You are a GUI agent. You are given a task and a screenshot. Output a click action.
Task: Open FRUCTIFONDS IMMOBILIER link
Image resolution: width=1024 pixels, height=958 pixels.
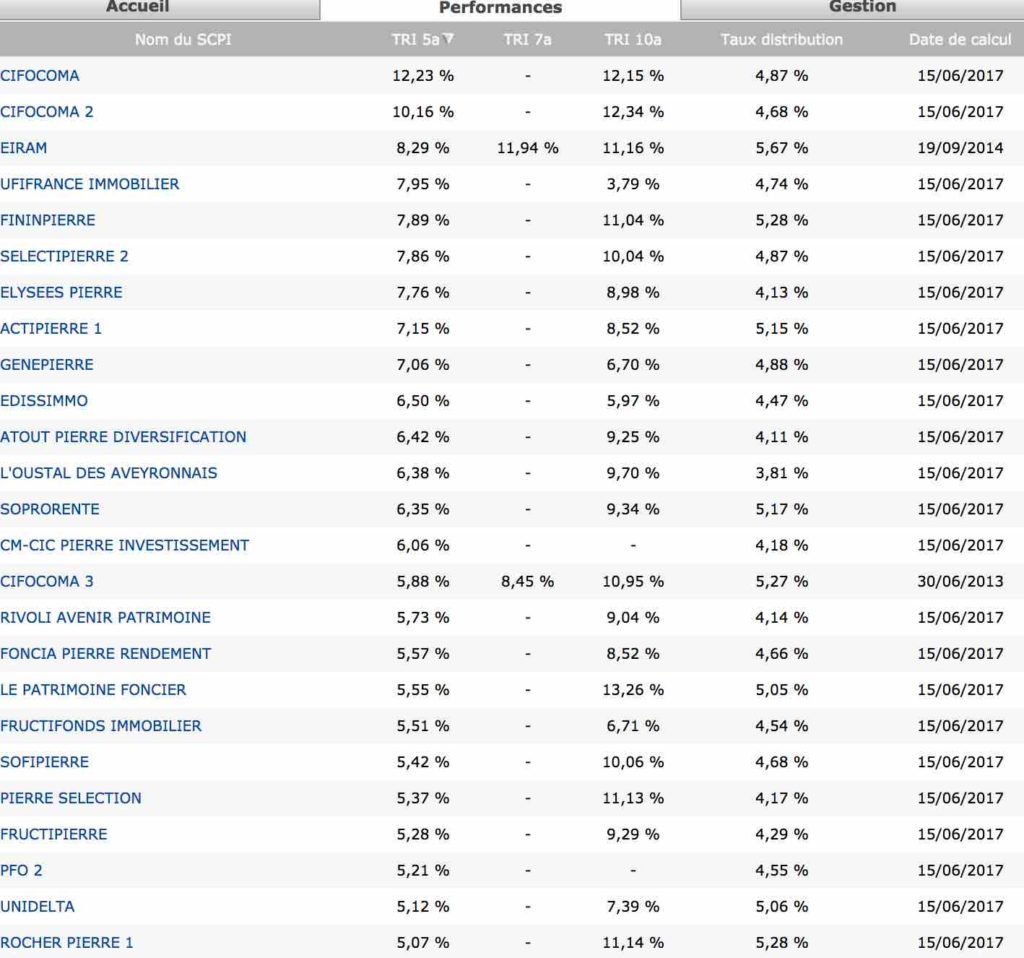[101, 726]
